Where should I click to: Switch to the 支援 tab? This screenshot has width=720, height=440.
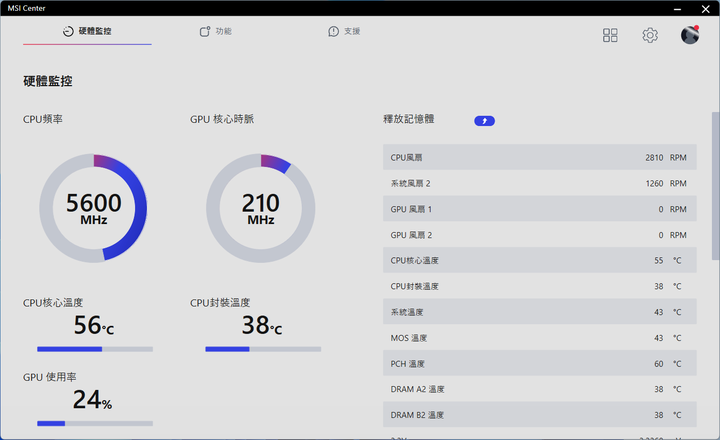[344, 31]
